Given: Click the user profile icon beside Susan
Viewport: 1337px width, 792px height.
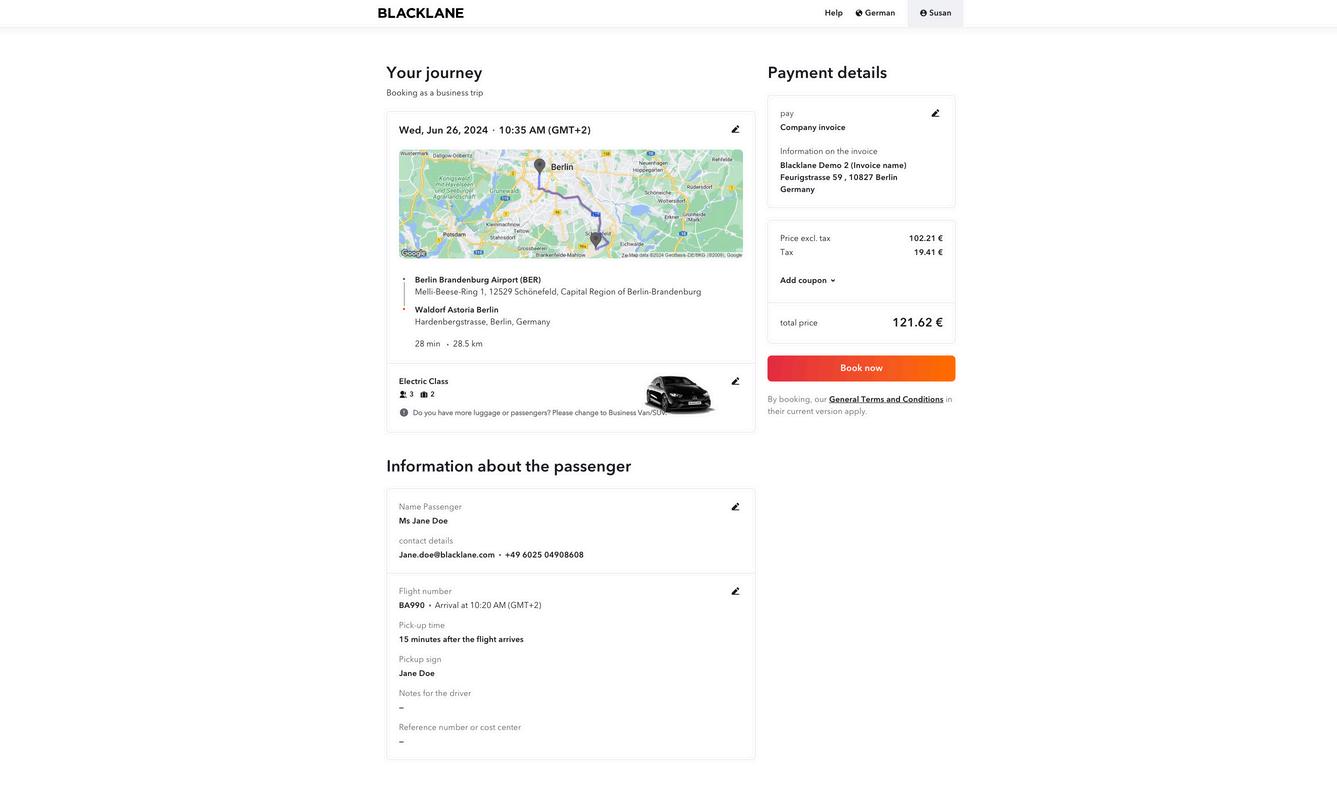Looking at the screenshot, I should point(923,13).
